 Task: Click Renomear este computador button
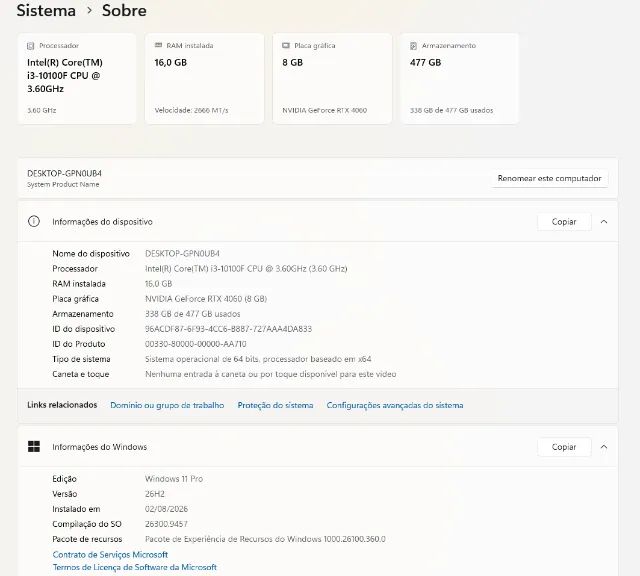(549, 178)
